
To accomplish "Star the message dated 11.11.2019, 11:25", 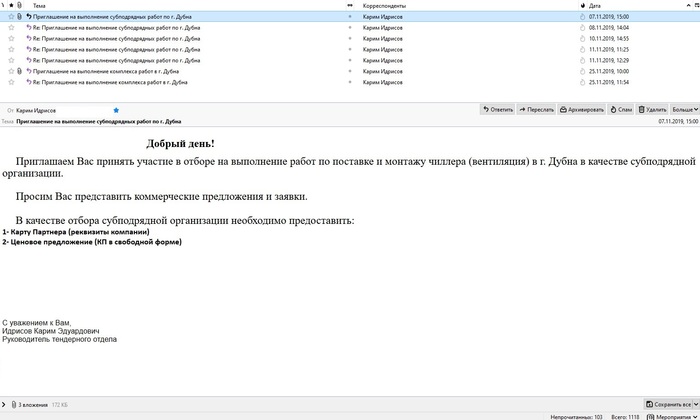I will pyautogui.click(x=11, y=49).
